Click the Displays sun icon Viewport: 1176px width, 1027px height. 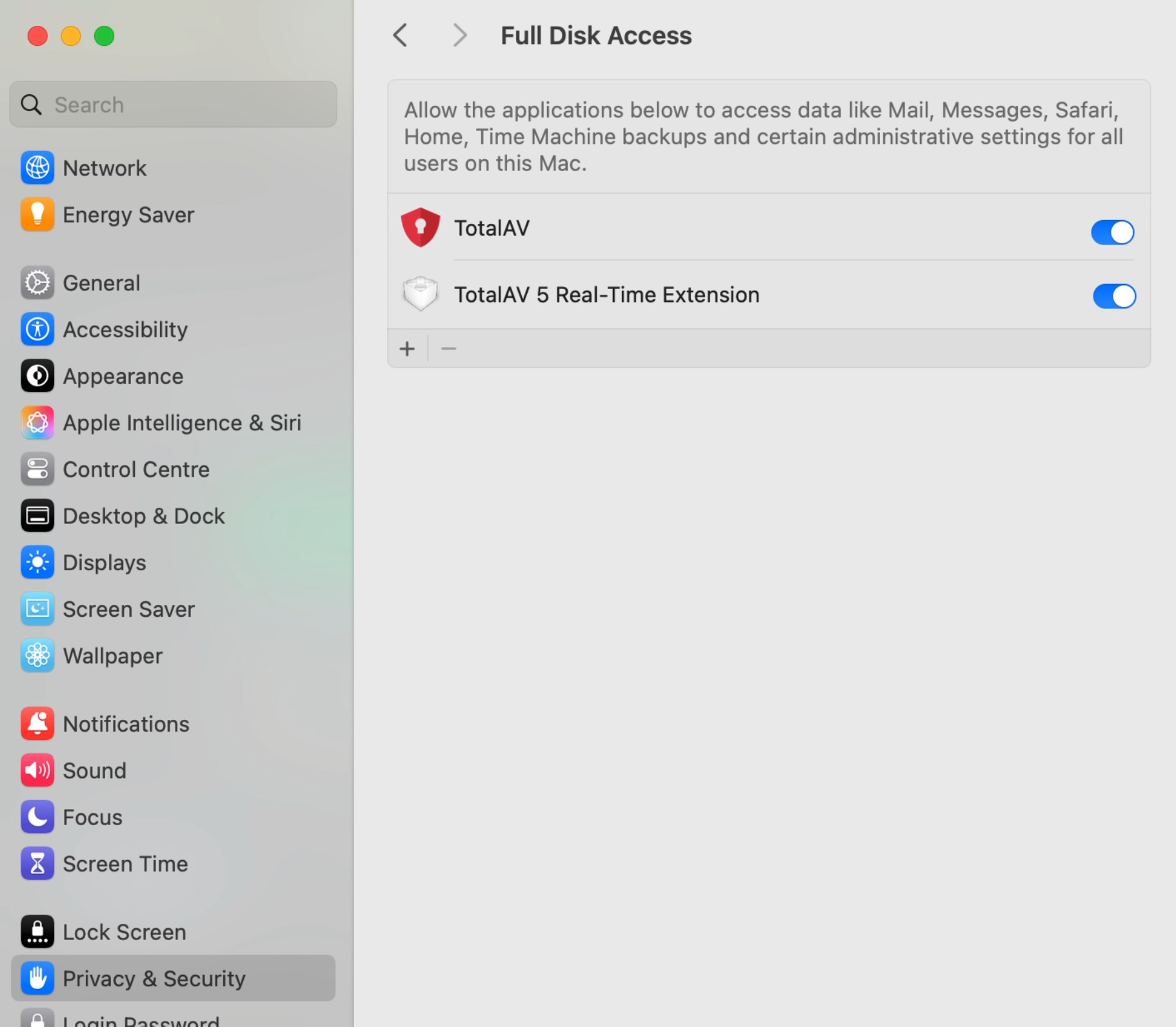37,563
